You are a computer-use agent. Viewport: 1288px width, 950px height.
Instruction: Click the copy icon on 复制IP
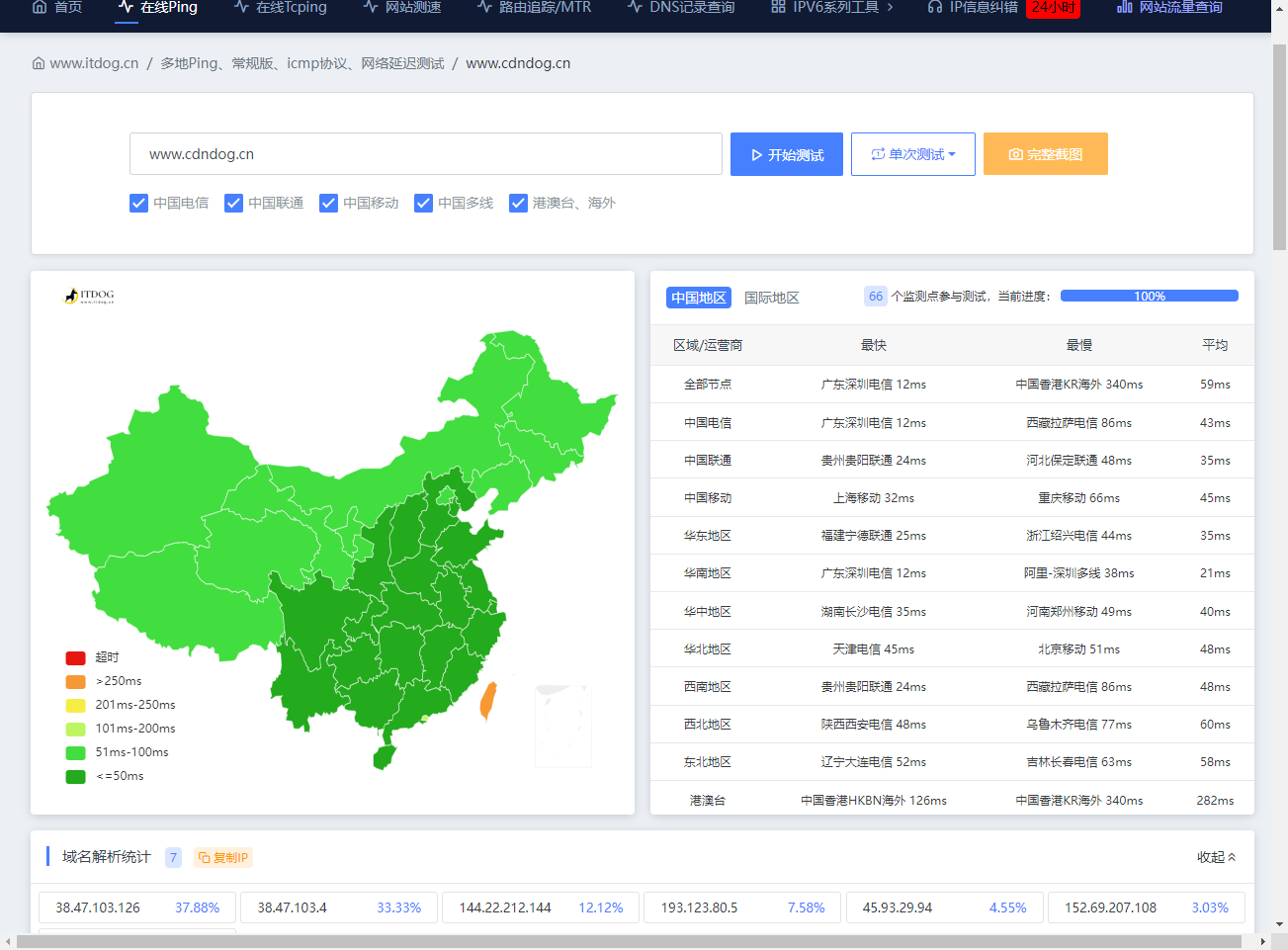(x=204, y=858)
